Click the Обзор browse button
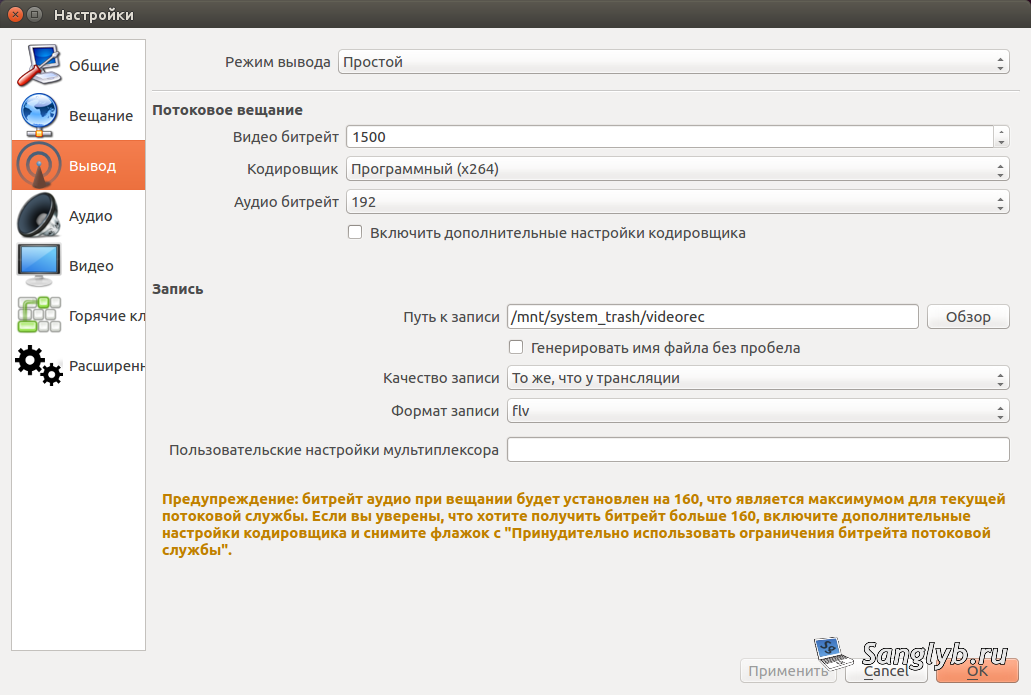Viewport: 1031px width, 695px height. tap(968, 316)
